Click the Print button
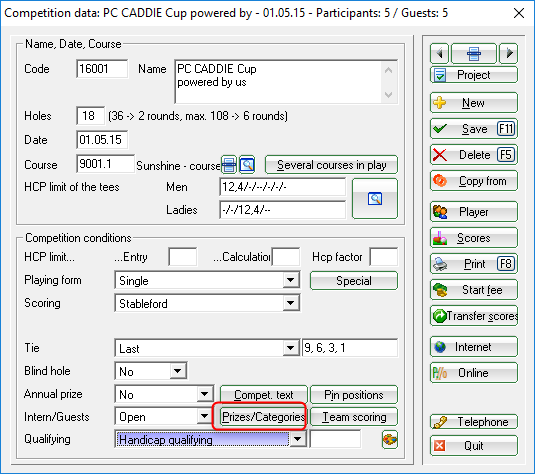 click(x=474, y=263)
